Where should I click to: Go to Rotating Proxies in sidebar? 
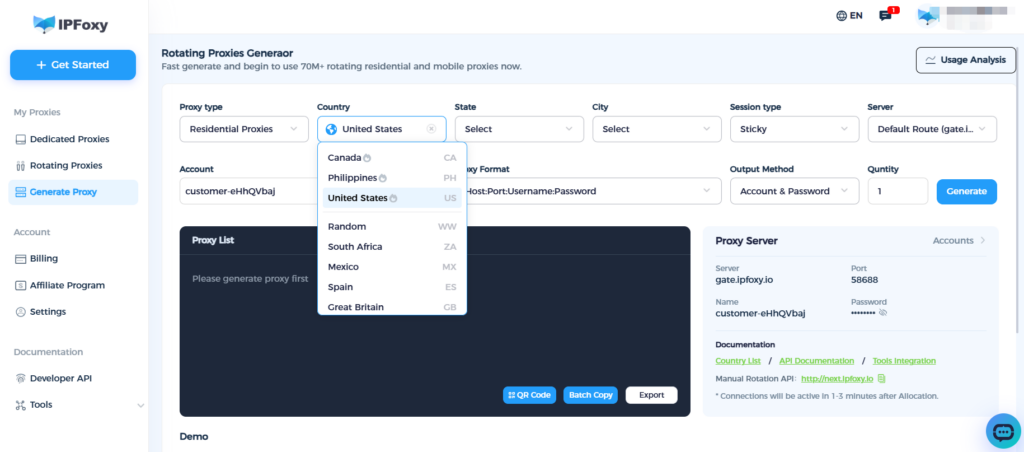pos(66,165)
